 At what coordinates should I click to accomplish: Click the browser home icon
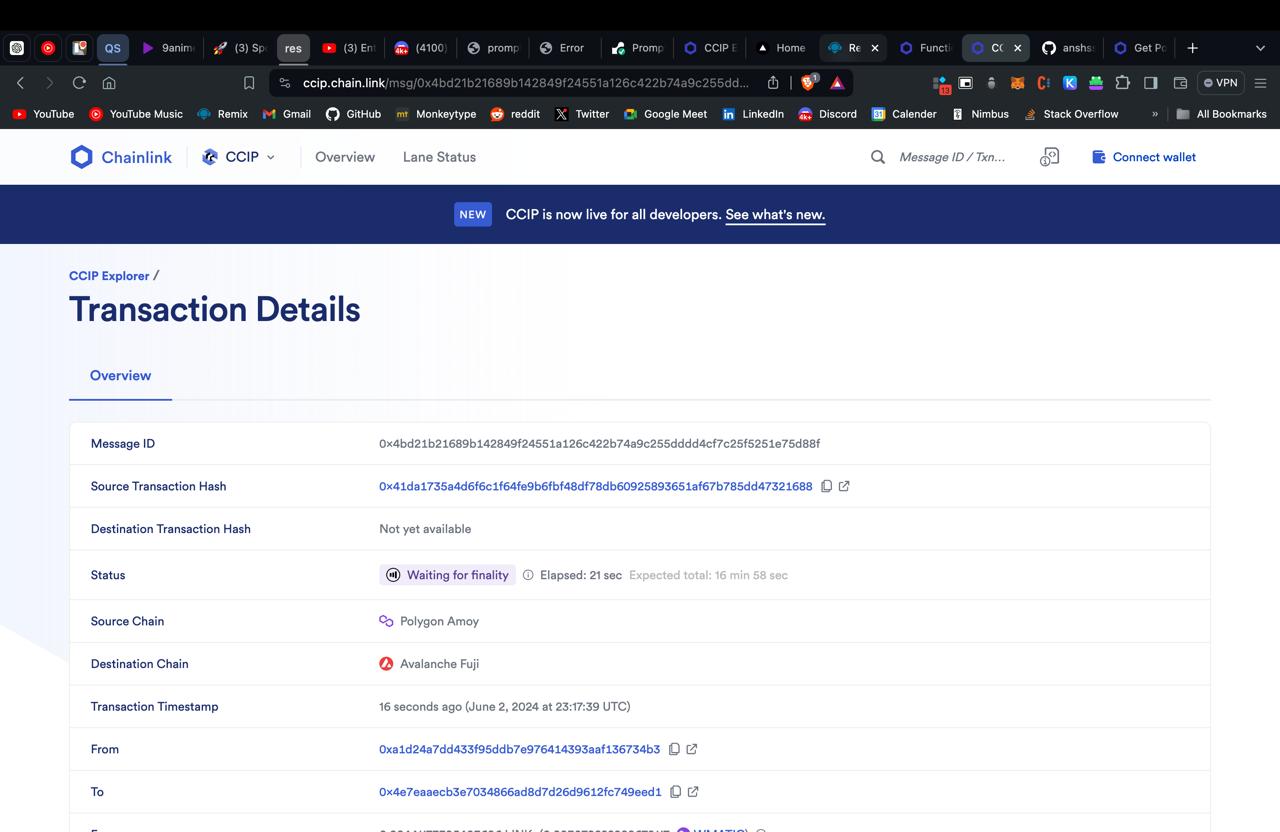(109, 83)
